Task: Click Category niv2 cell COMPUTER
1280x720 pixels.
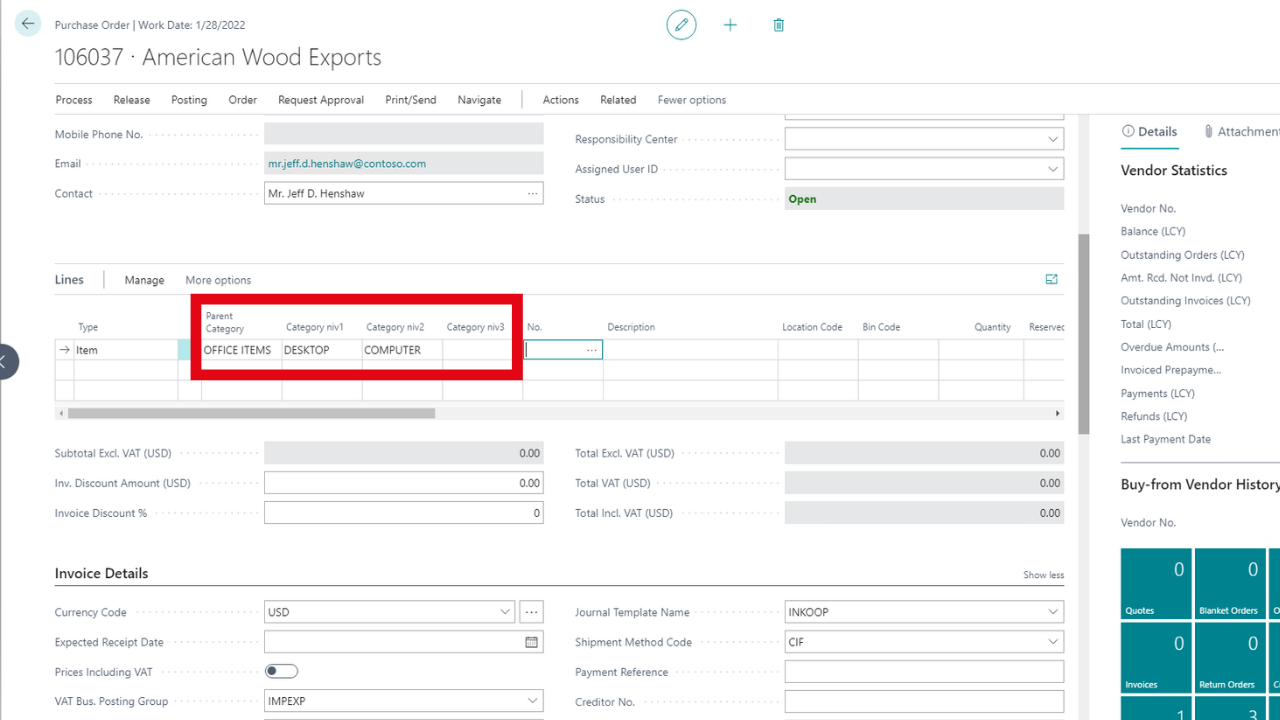Action: [402, 350]
